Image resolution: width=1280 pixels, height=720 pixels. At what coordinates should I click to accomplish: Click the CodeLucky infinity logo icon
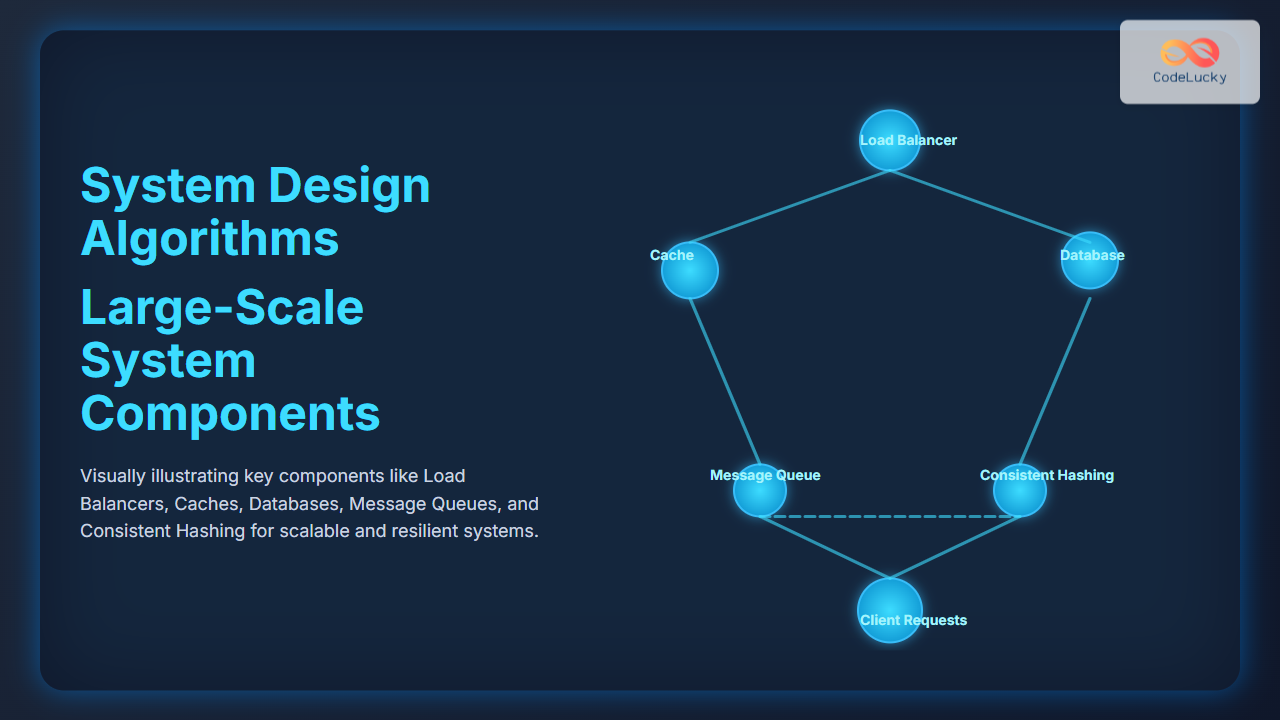[1189, 52]
